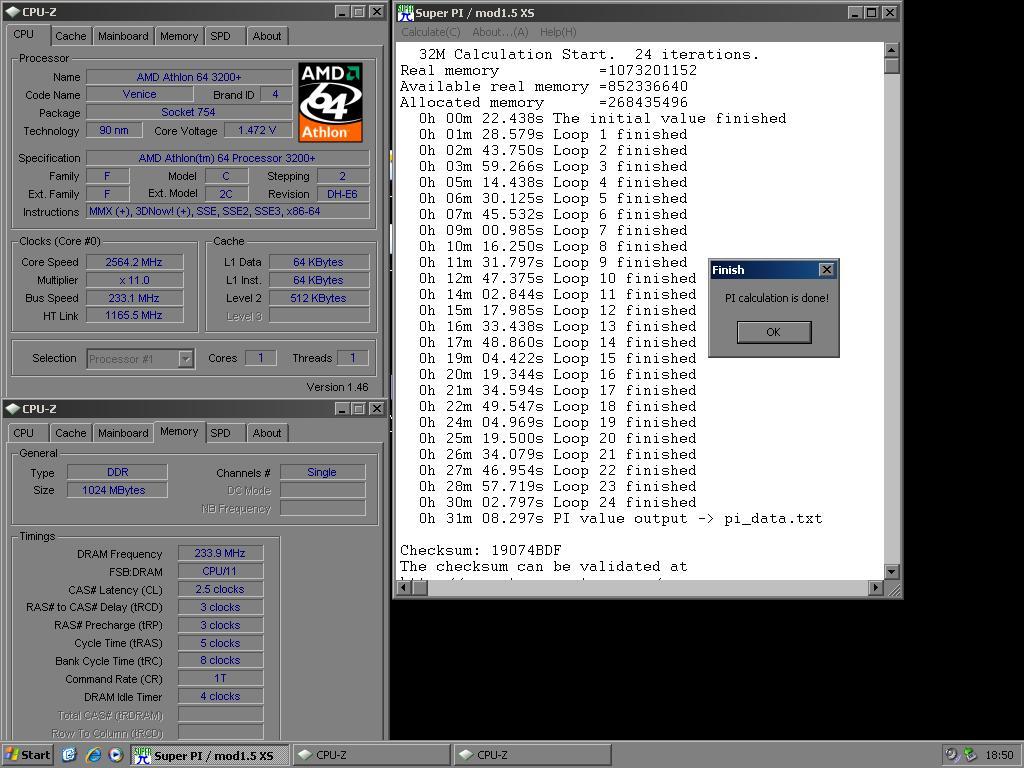Close the Super PI window
This screenshot has height=768, width=1024.
889,12
